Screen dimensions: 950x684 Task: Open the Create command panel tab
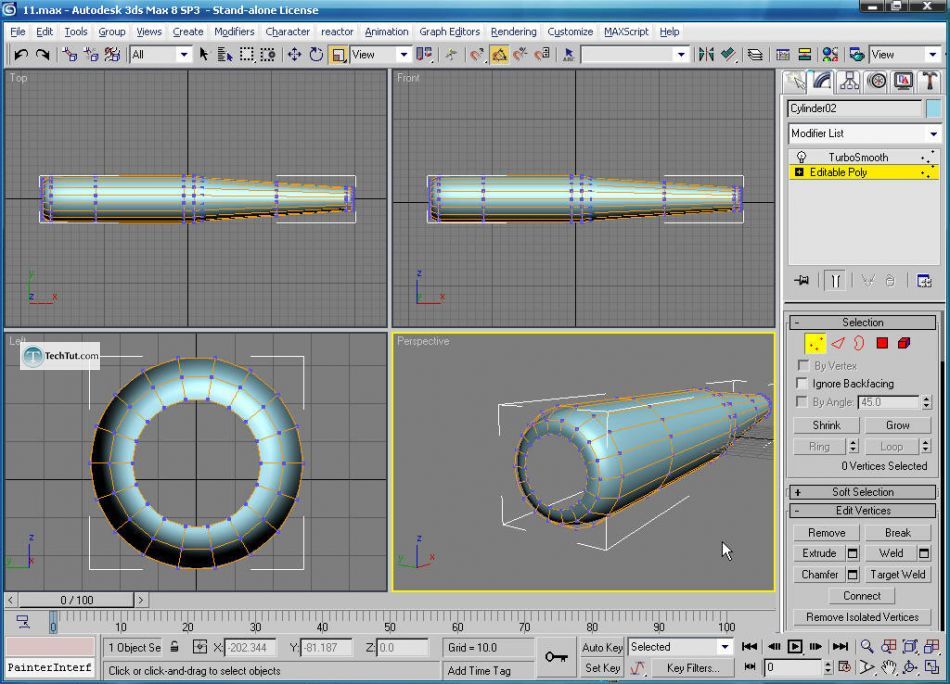pyautogui.click(x=796, y=81)
